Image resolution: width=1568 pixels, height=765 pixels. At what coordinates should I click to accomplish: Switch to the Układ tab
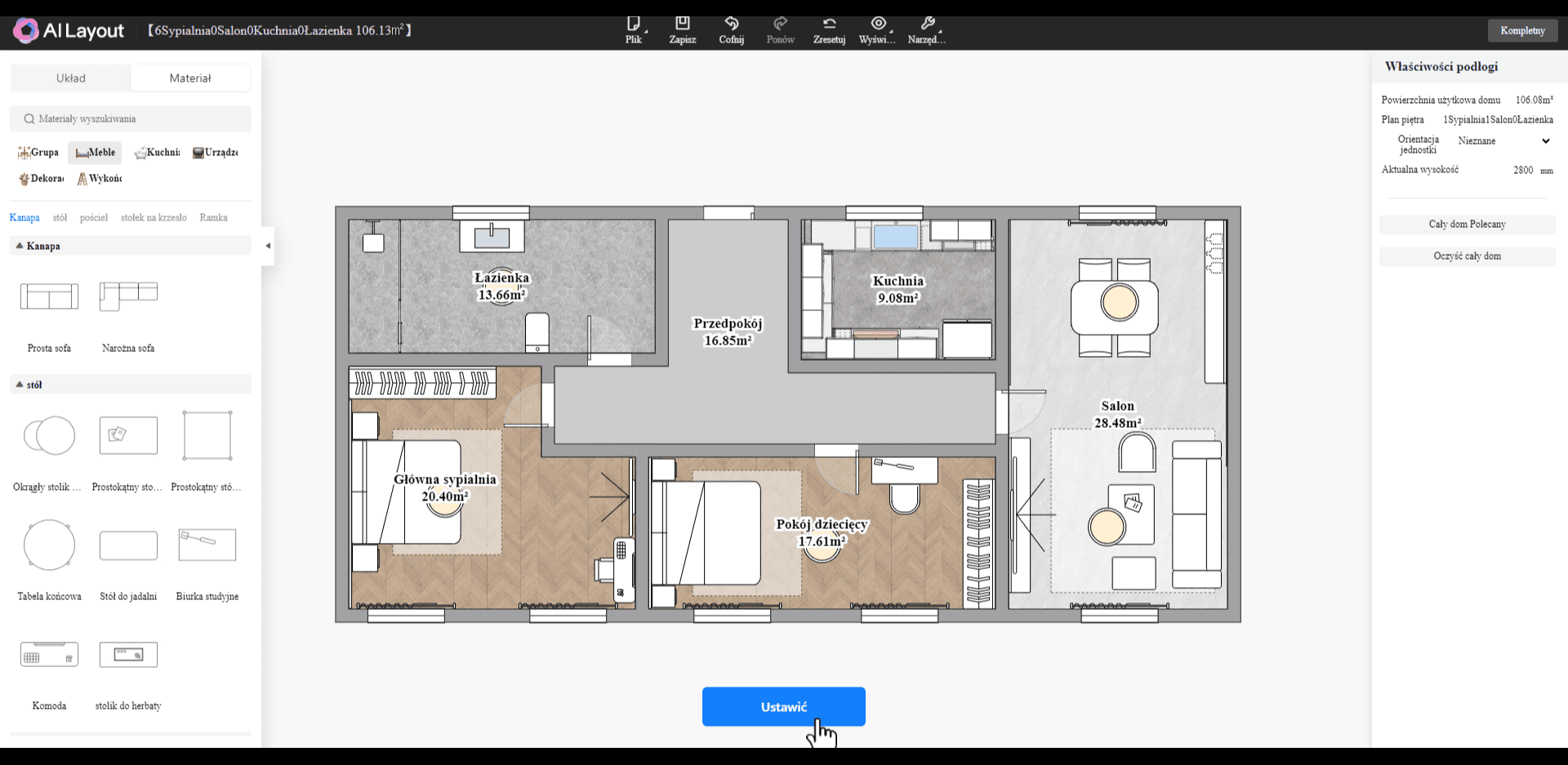pos(71,78)
